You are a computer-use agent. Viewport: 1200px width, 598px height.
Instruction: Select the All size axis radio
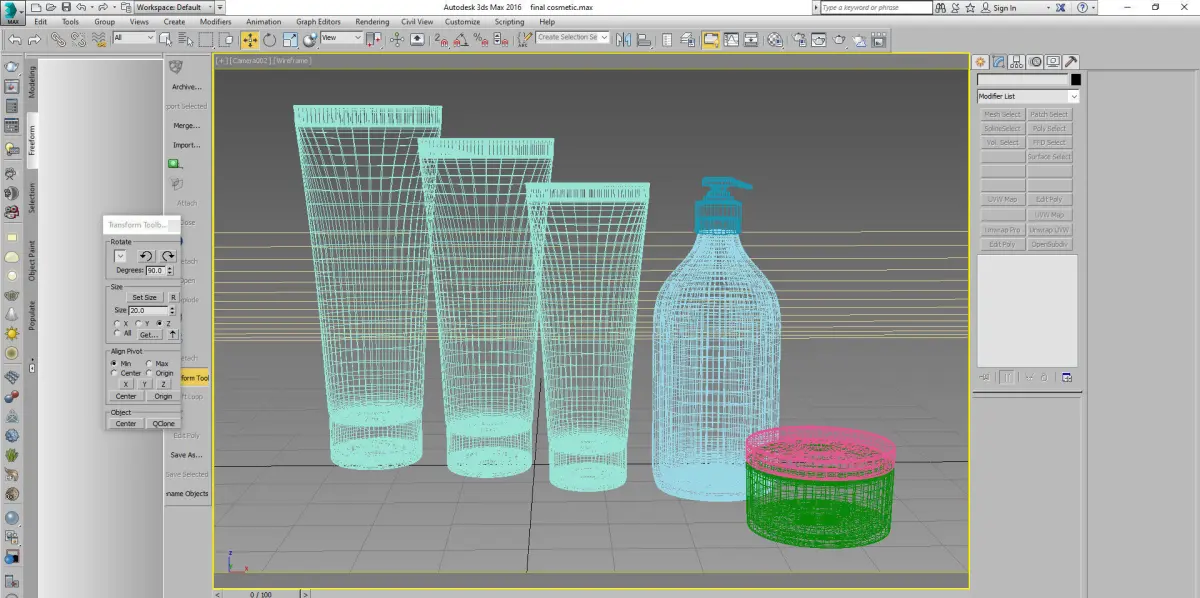[x=117, y=333]
